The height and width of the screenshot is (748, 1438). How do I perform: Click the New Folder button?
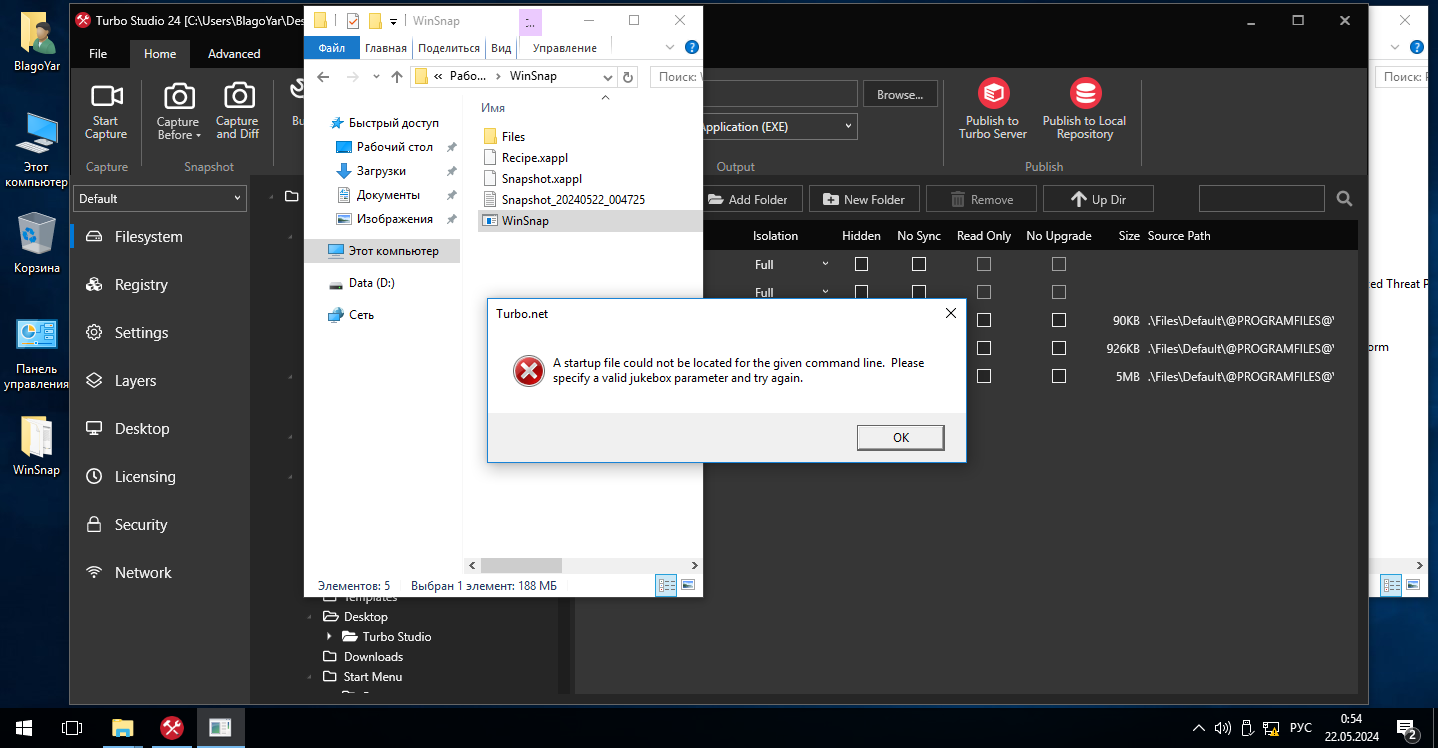coord(864,199)
